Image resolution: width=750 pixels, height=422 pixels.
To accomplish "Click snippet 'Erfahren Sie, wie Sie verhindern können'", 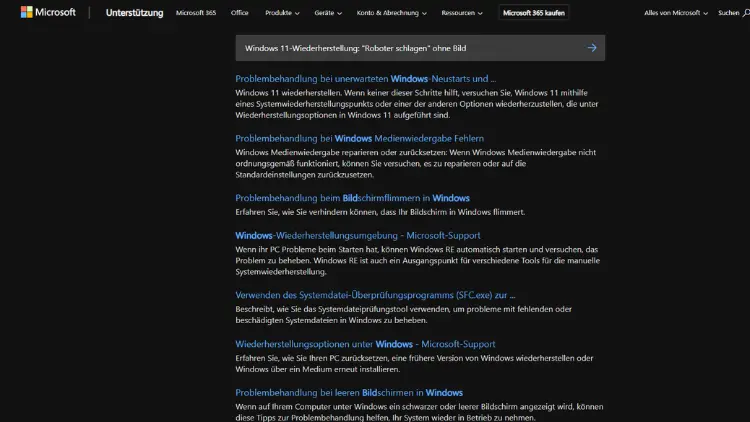I will coord(380,212).
